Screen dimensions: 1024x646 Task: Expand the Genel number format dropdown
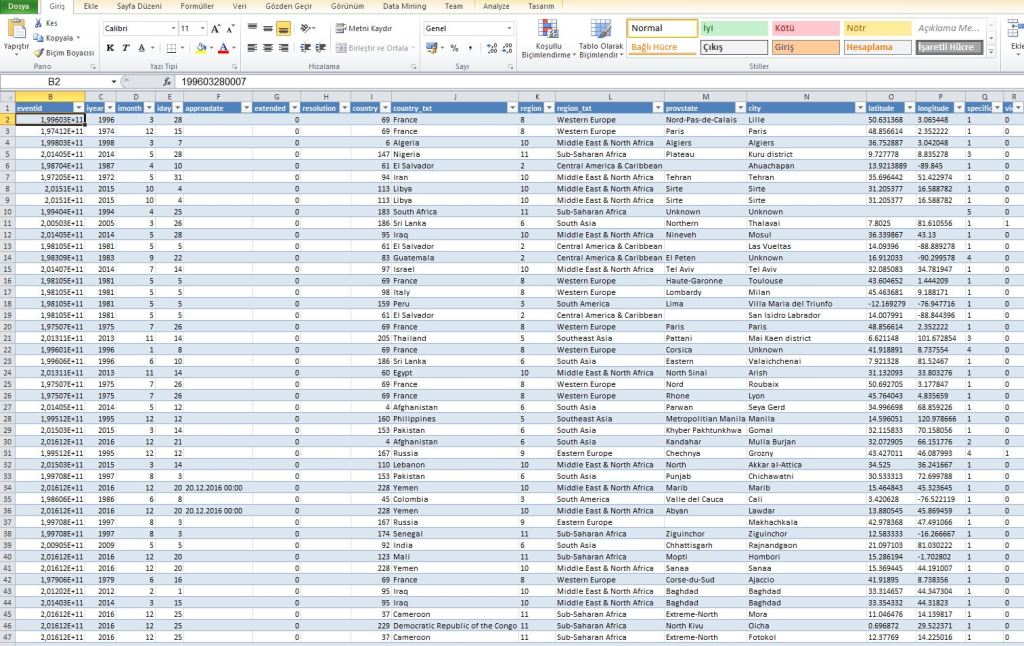point(509,29)
